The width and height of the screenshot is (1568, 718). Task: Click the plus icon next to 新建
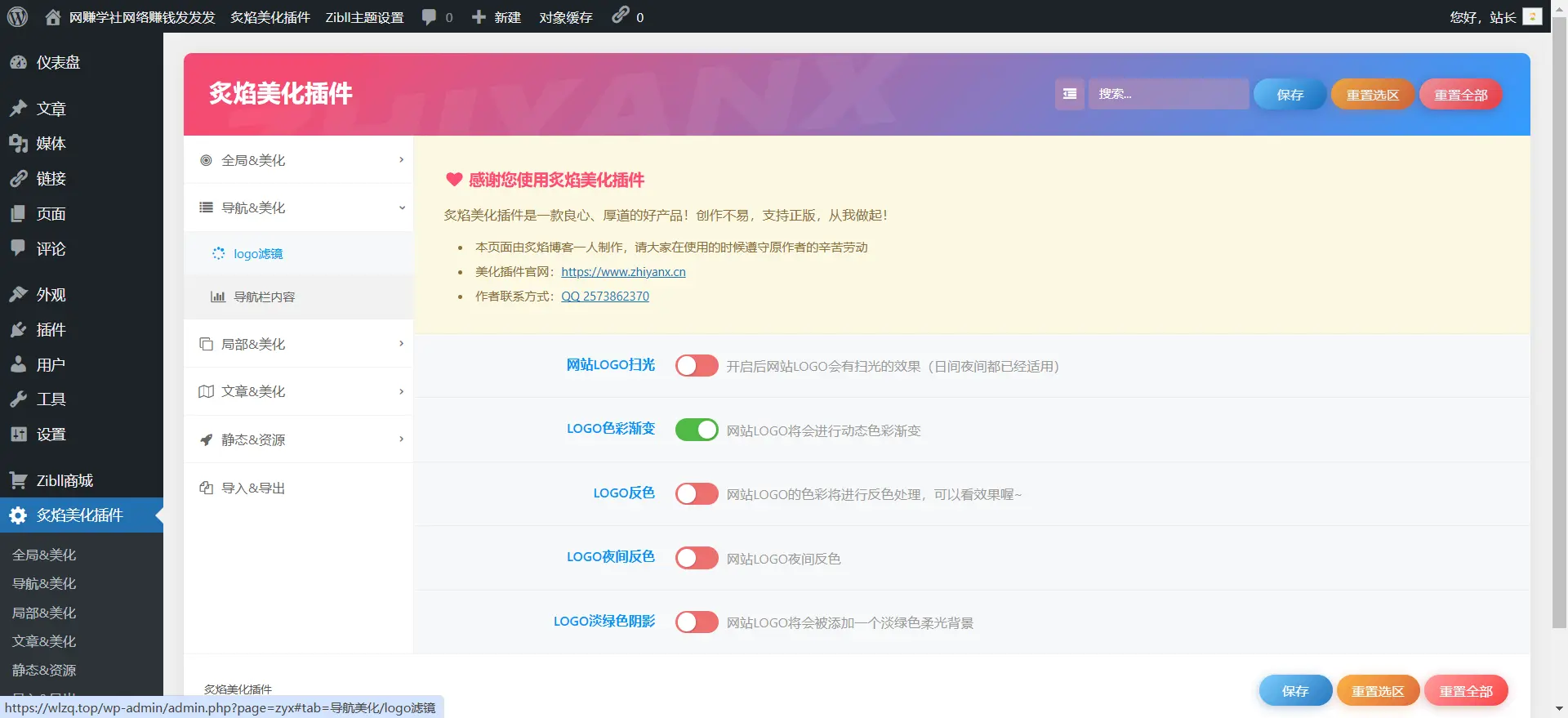[479, 17]
